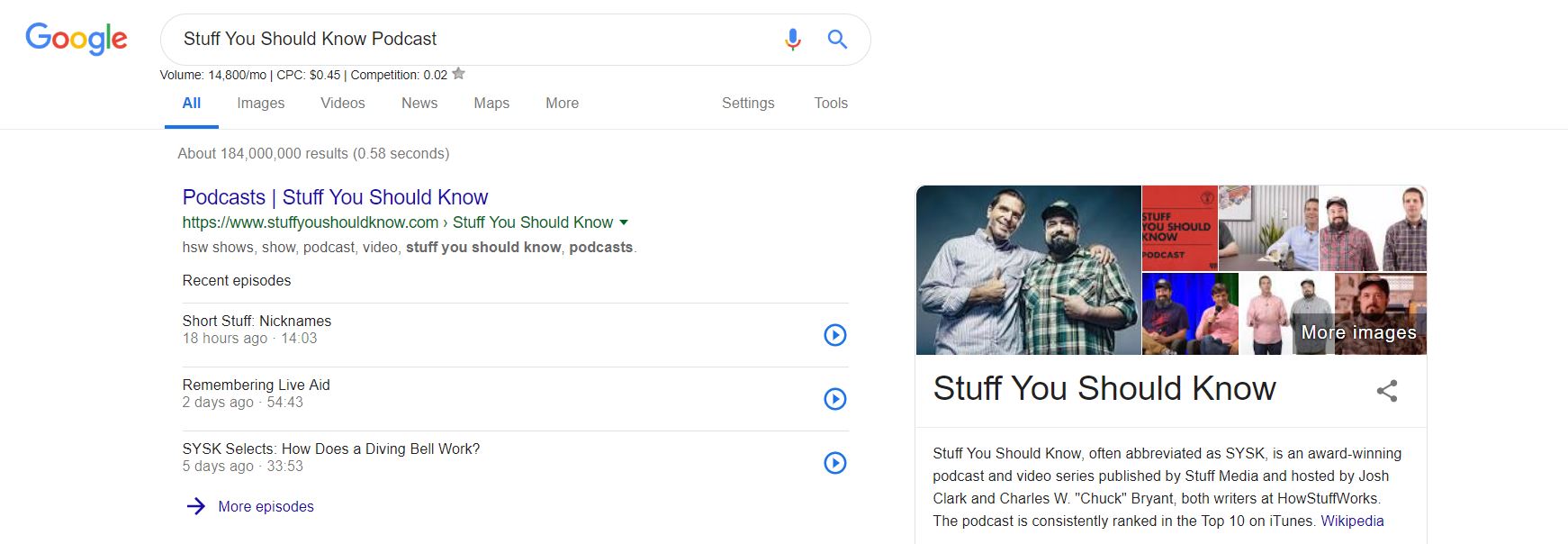Image resolution: width=1568 pixels, height=544 pixels.
Task: Click the Google logo
Action: point(77,39)
